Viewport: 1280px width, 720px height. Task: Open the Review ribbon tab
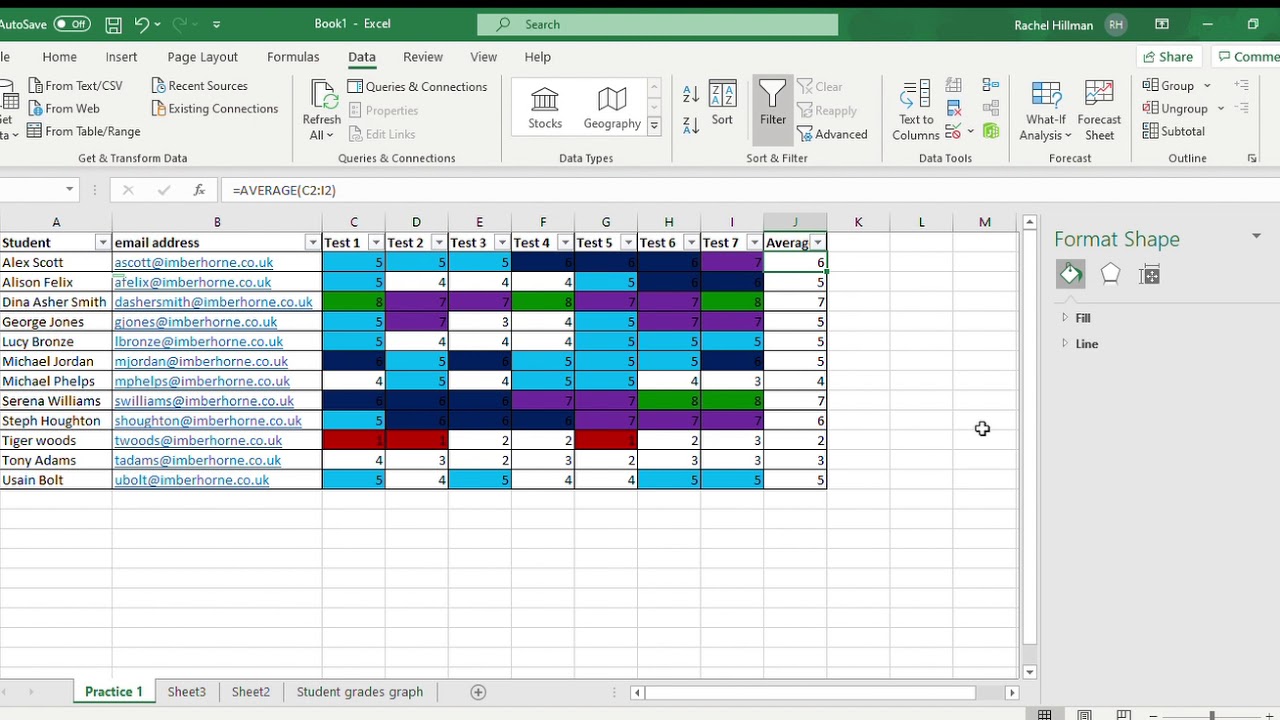(x=423, y=57)
